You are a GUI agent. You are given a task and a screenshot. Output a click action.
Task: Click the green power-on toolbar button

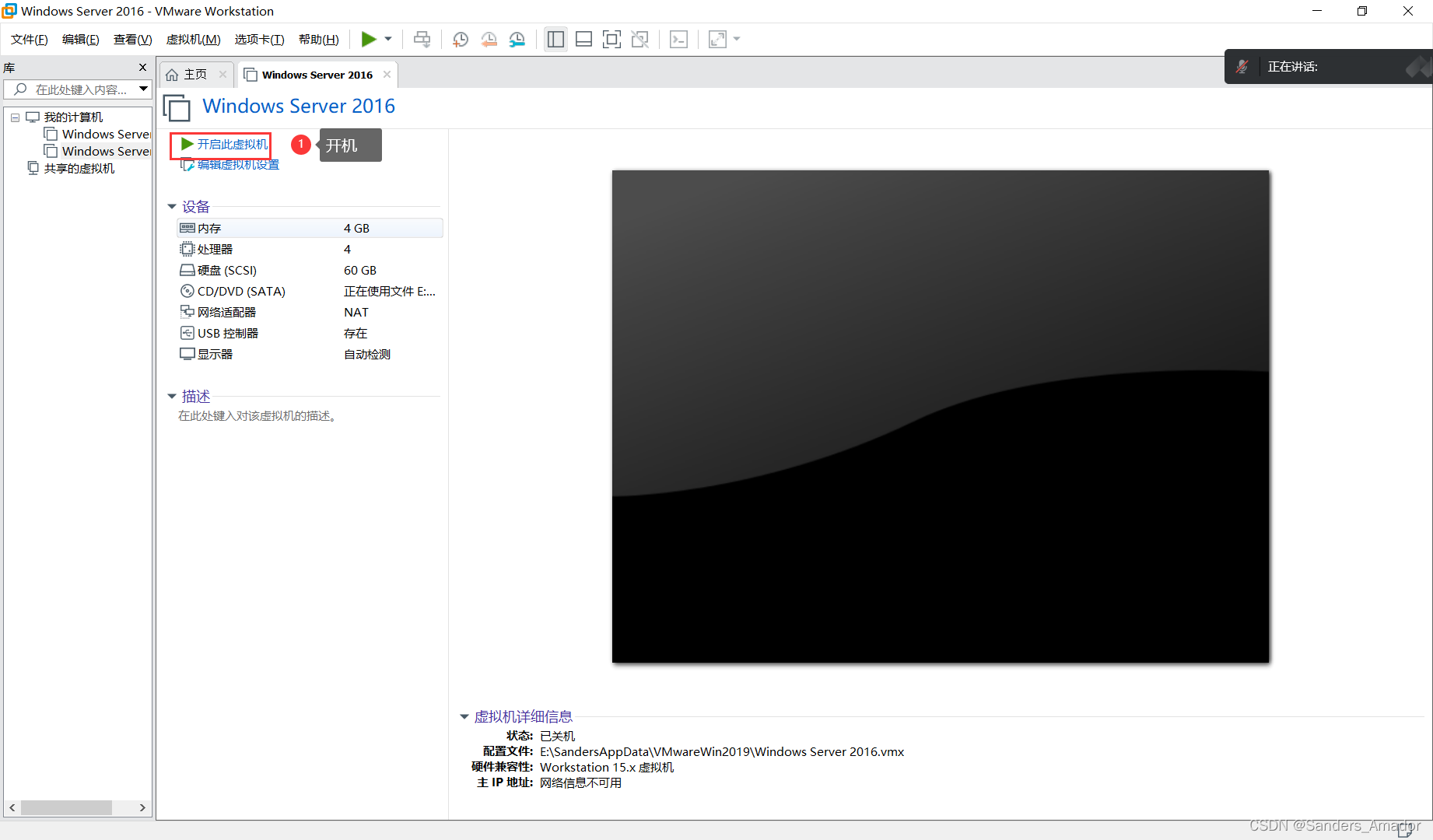pos(369,39)
